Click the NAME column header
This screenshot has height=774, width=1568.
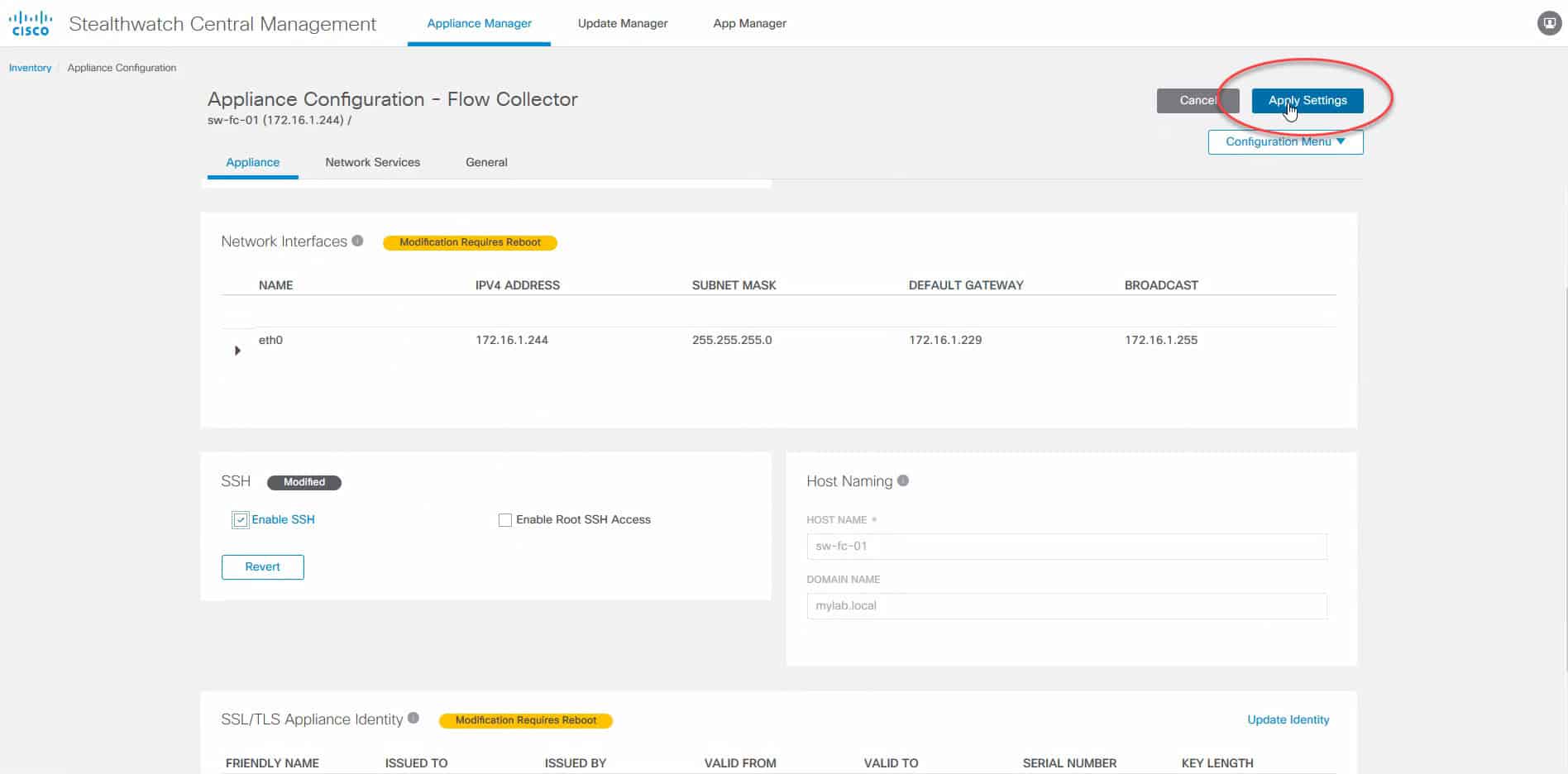[276, 285]
